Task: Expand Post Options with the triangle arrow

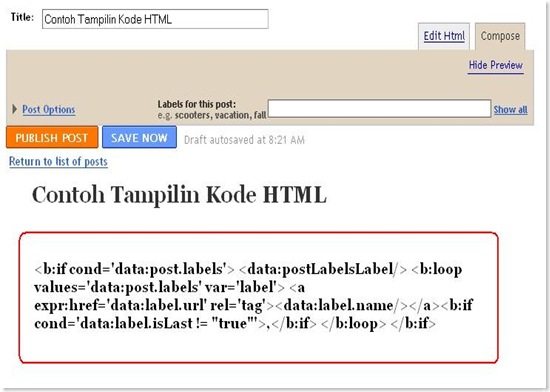Action: pyautogui.click(x=14, y=109)
